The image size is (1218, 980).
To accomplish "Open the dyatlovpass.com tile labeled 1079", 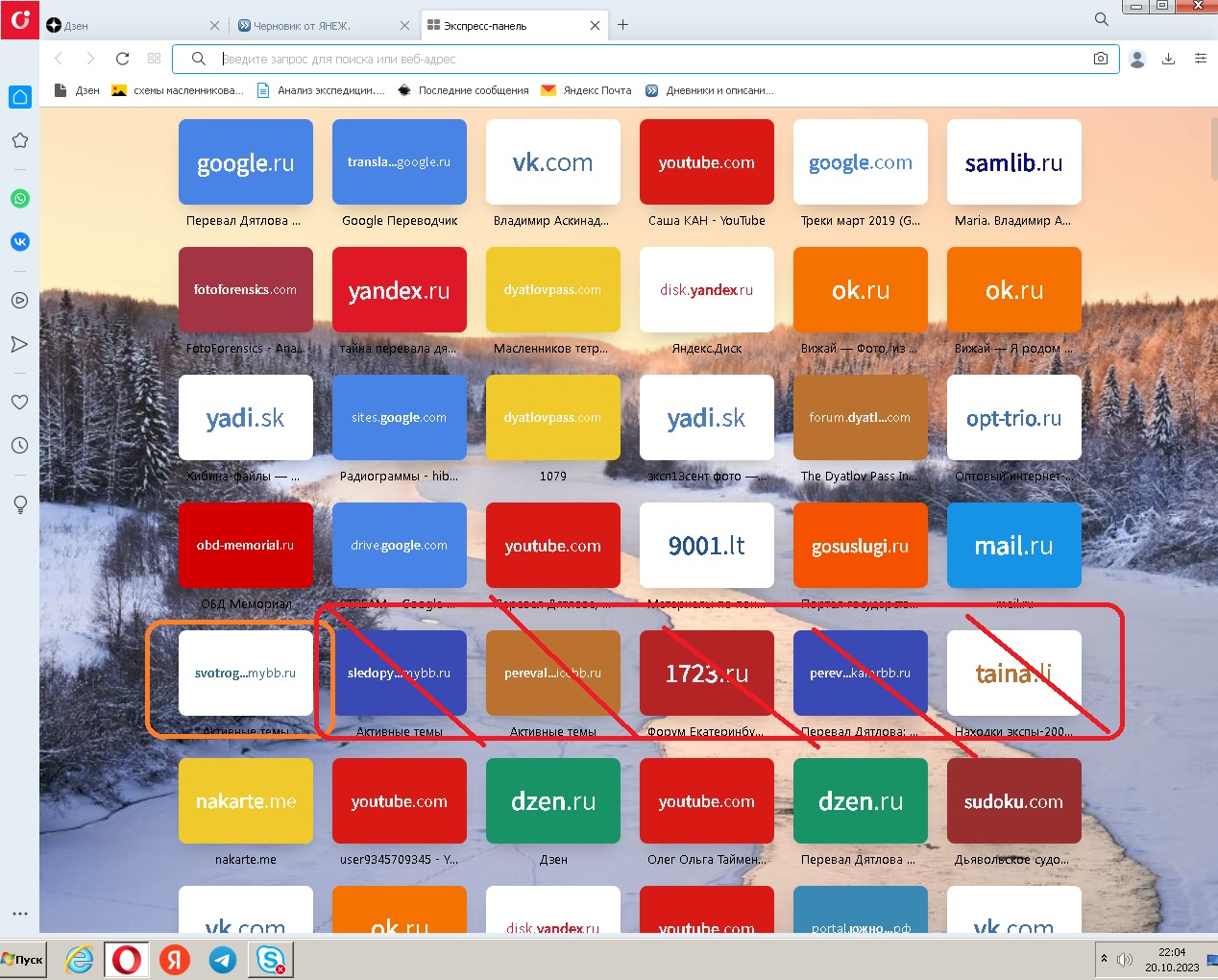I will [553, 417].
